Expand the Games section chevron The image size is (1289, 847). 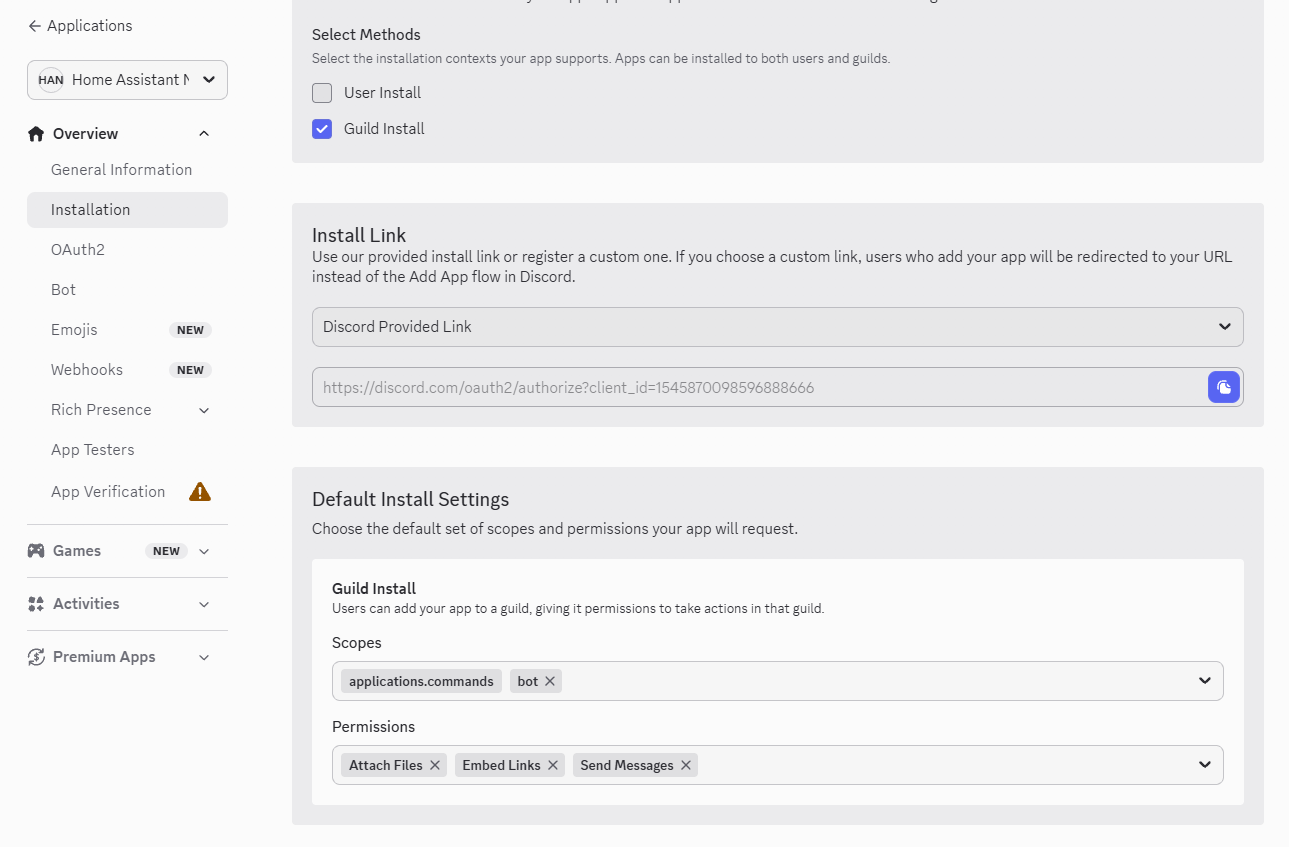tap(204, 551)
